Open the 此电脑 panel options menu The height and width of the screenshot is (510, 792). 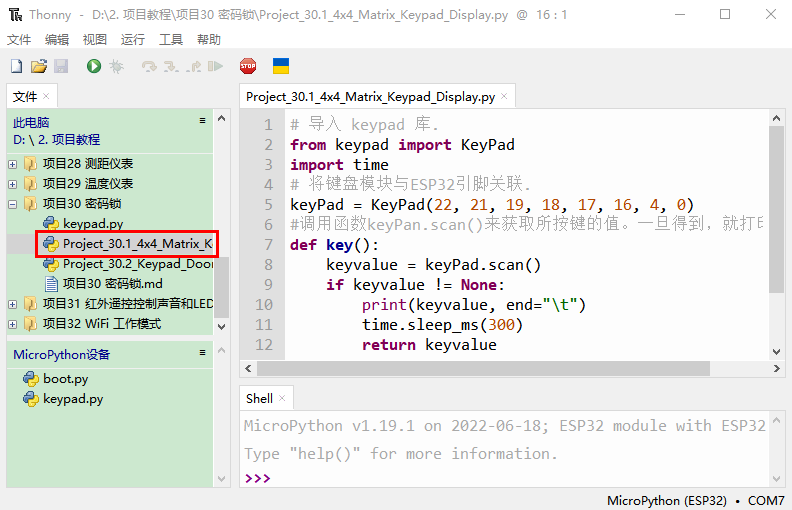click(x=202, y=121)
